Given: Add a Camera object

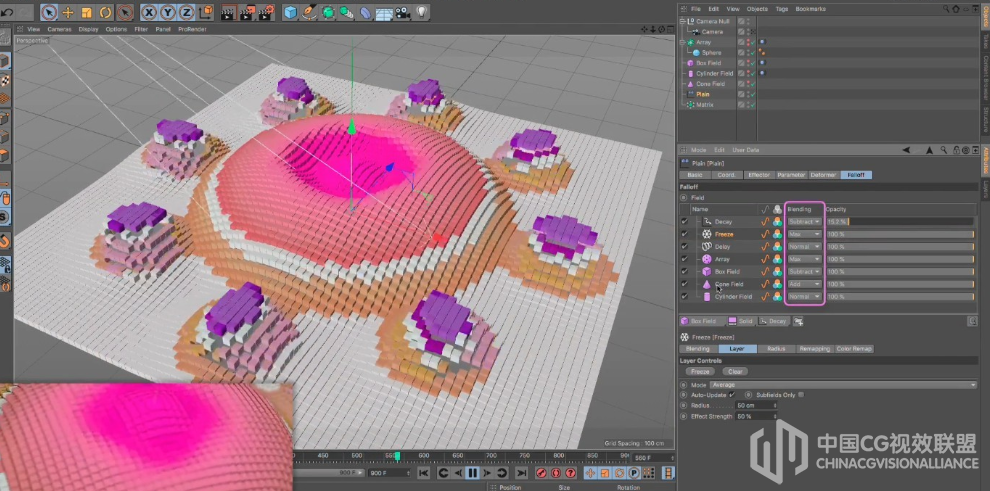Looking at the screenshot, I should [402, 12].
